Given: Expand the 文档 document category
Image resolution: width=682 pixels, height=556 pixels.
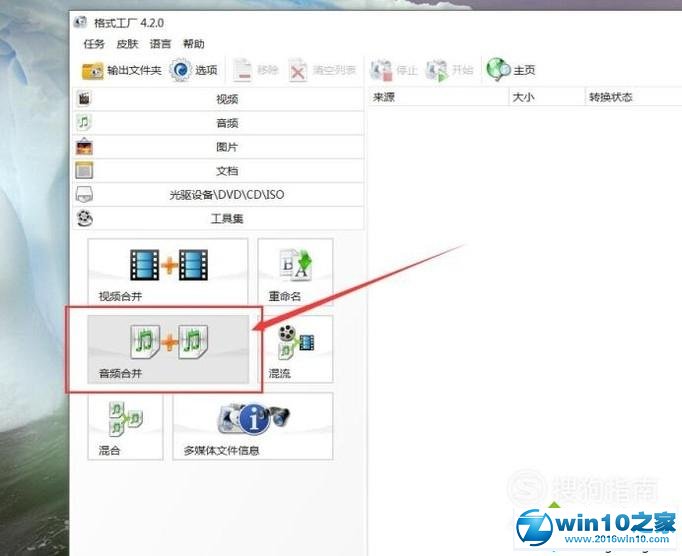Looking at the screenshot, I should 226,171.
